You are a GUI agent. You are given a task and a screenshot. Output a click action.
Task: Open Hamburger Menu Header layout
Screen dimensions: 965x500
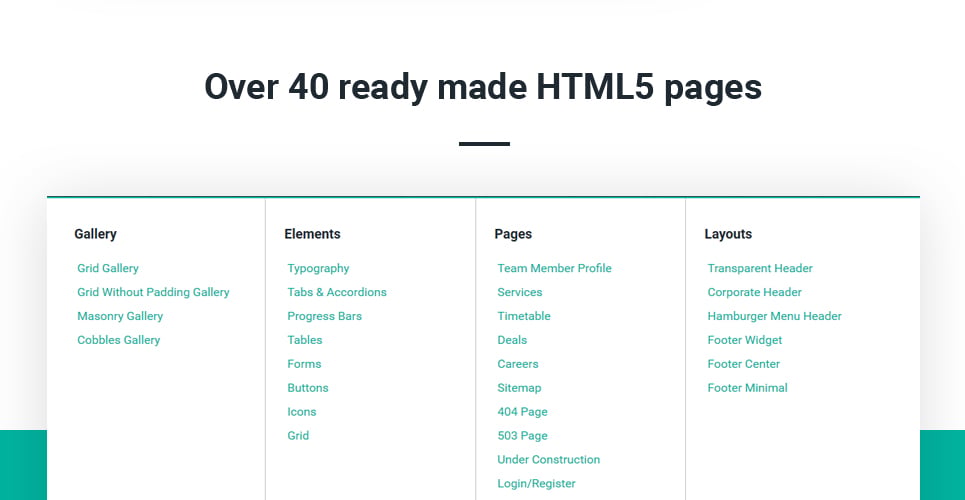774,317
